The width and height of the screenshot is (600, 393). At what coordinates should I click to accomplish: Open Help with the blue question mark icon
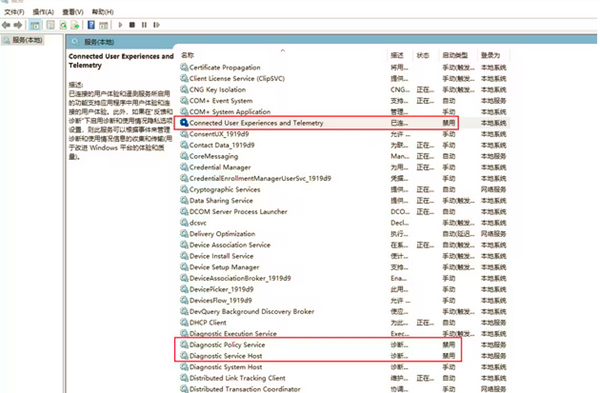click(91, 25)
